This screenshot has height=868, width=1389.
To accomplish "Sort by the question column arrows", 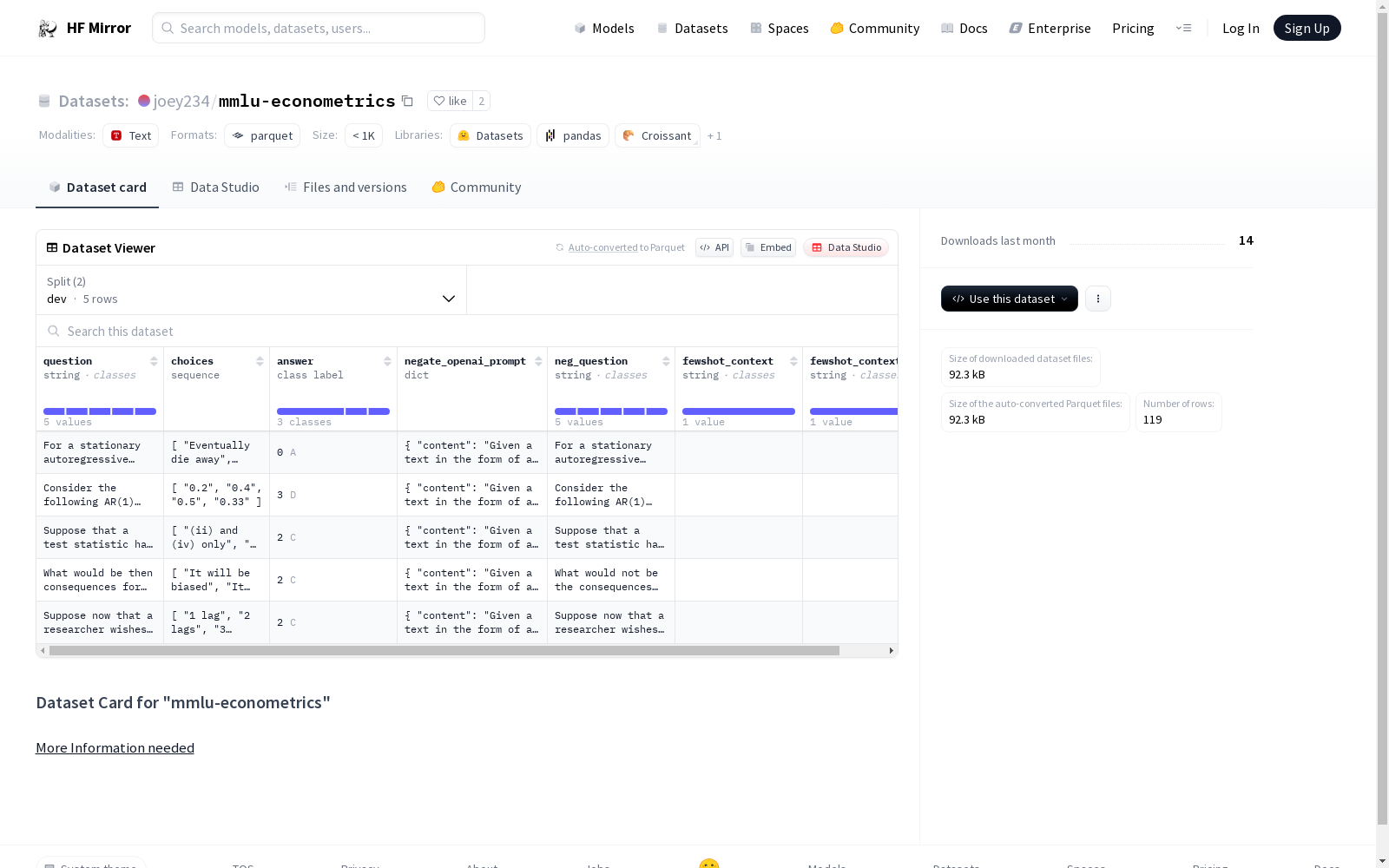I will point(154,361).
